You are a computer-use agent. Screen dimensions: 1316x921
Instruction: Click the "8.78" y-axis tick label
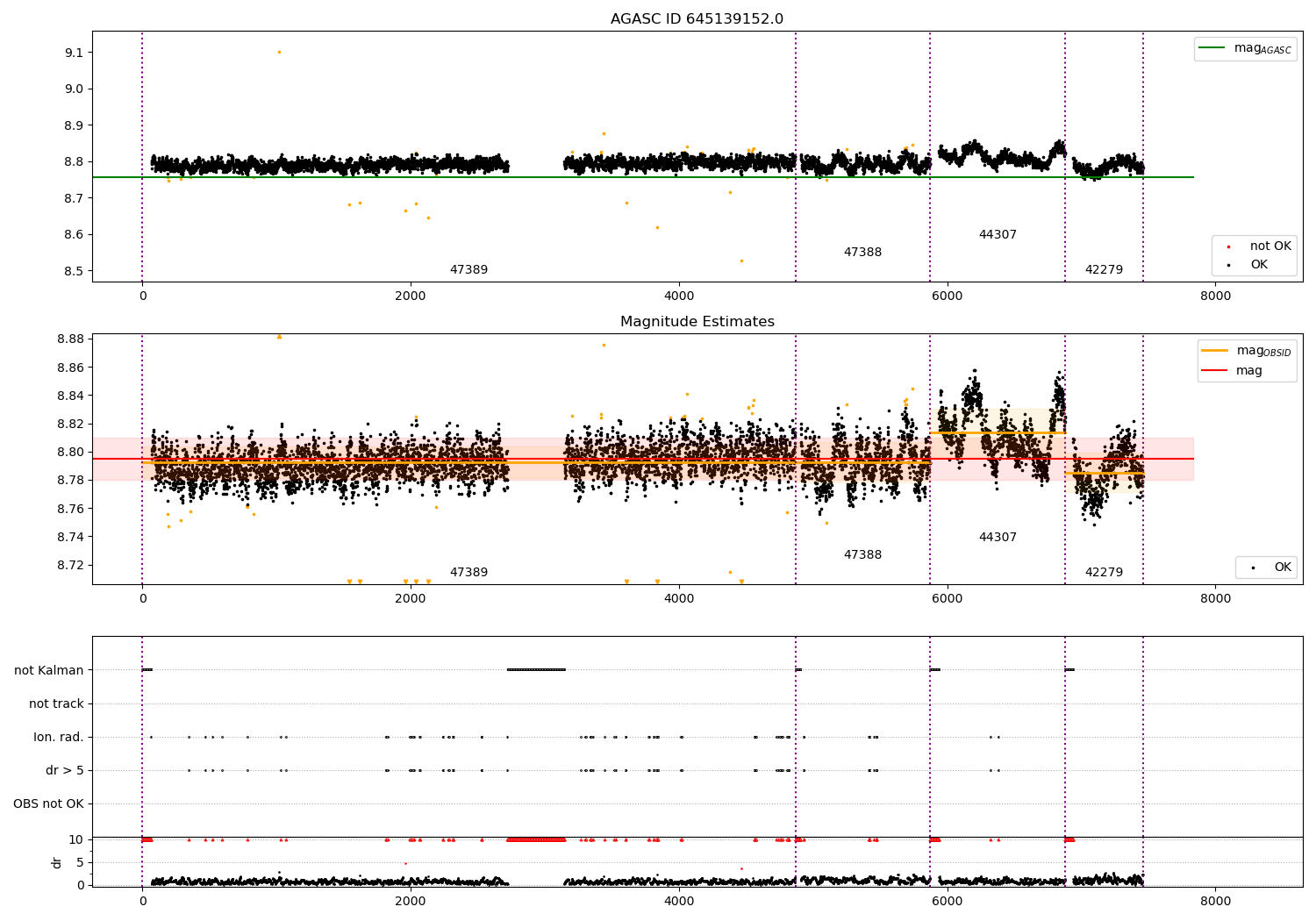(x=70, y=480)
